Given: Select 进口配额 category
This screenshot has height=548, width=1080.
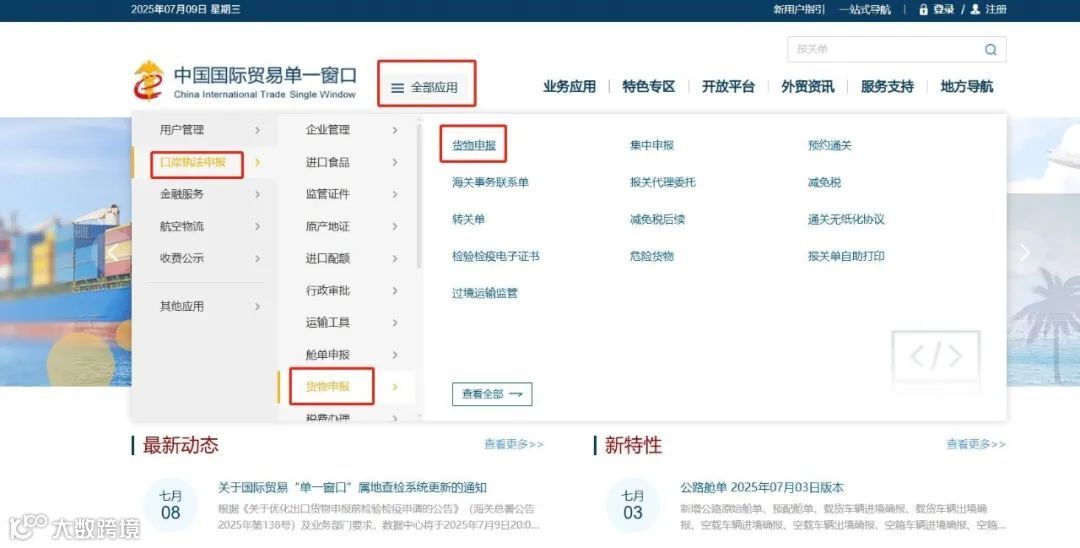Looking at the screenshot, I should click(328, 258).
